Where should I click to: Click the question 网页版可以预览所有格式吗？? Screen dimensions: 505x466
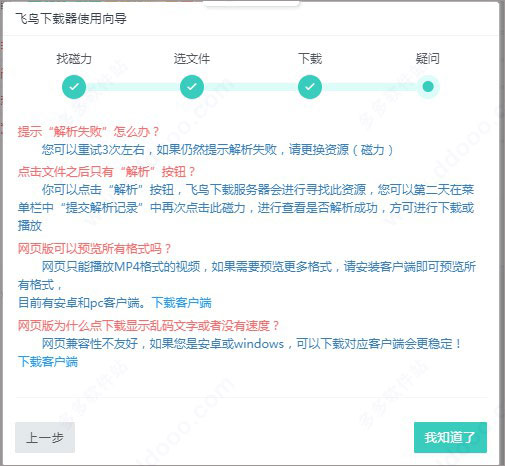tap(95, 249)
